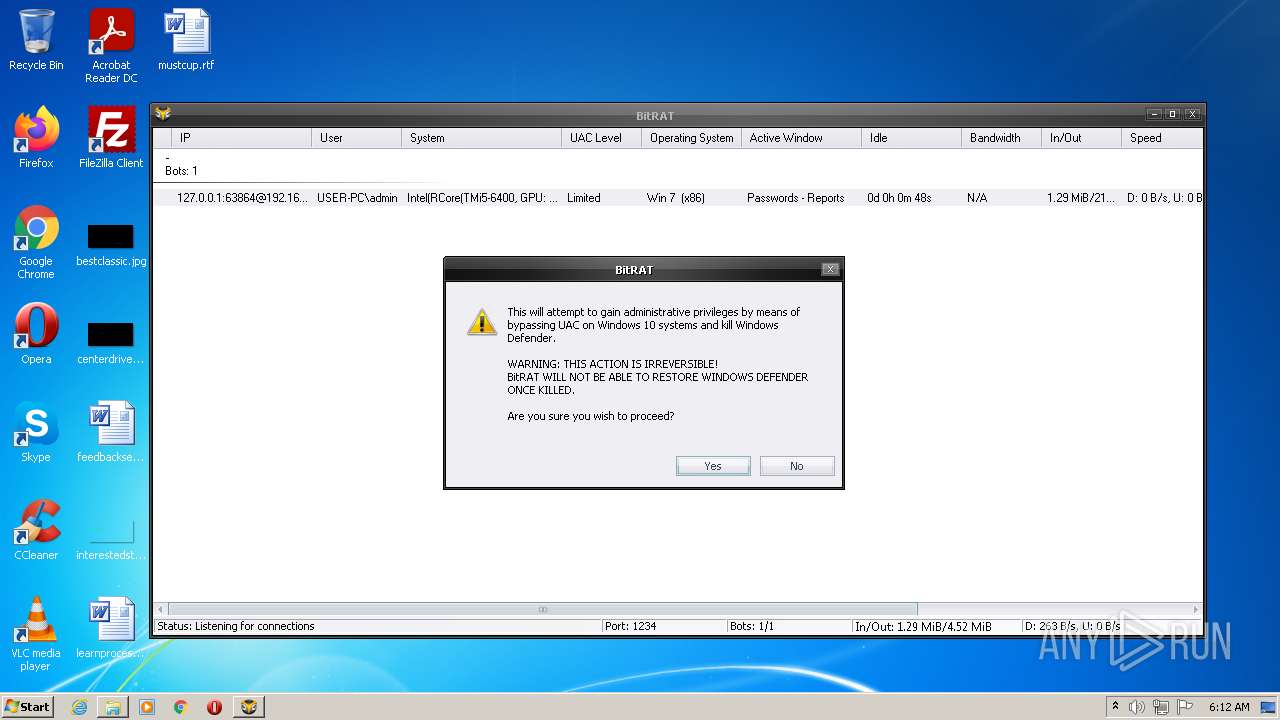
Task: Sort by Speed column header
Action: 1161,138
